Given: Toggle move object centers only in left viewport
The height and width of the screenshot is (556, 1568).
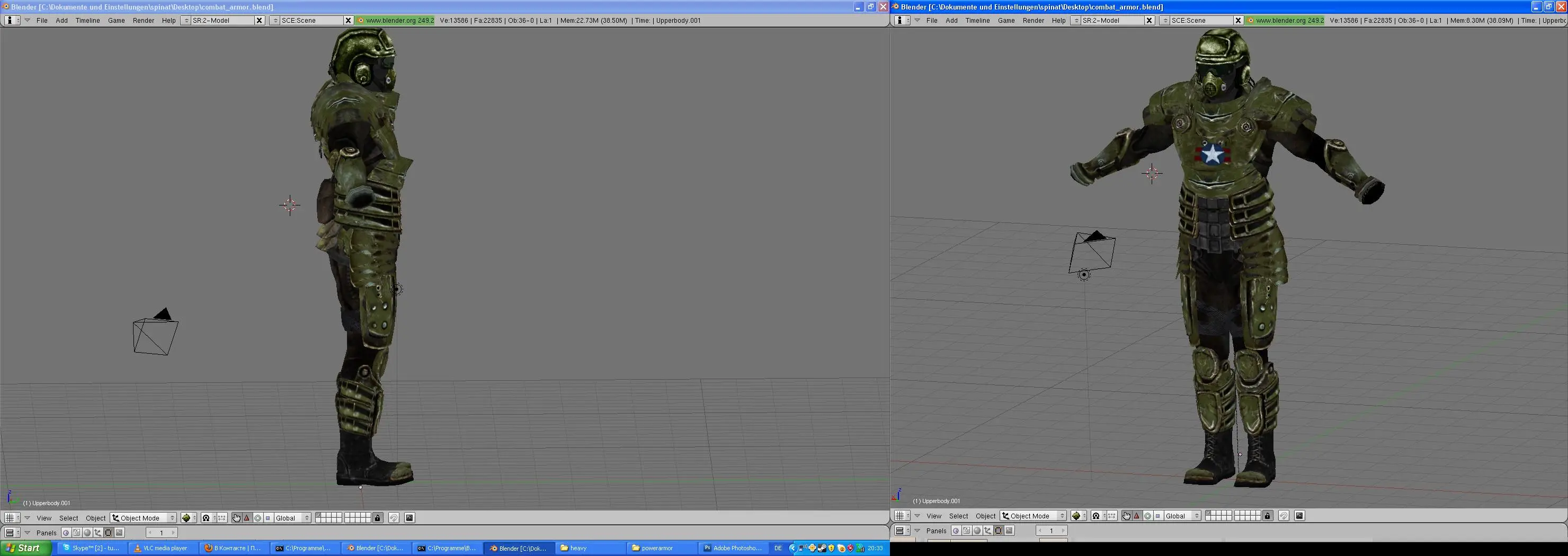Looking at the screenshot, I should pos(222,518).
